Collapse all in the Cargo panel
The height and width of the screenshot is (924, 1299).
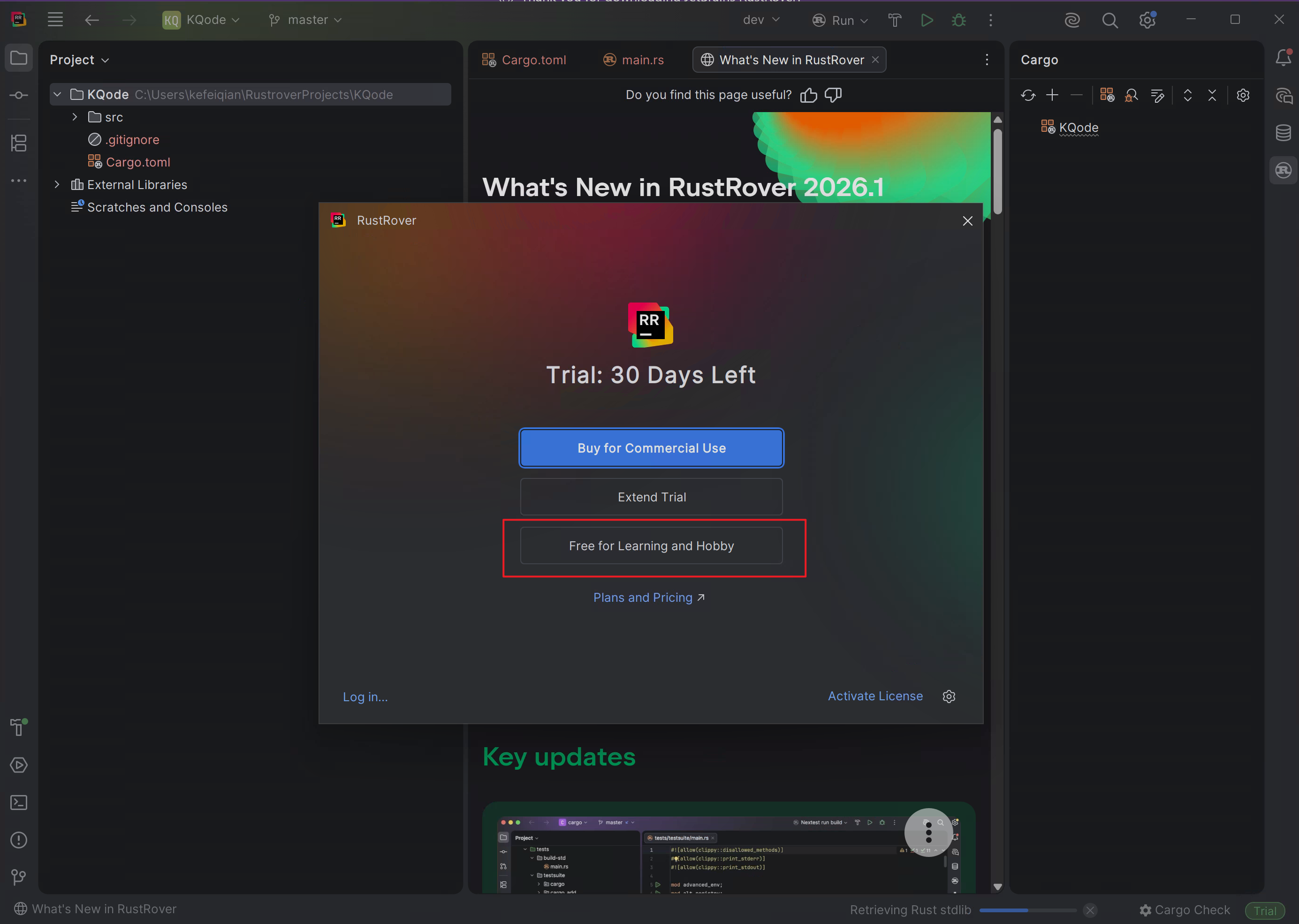pos(1212,95)
